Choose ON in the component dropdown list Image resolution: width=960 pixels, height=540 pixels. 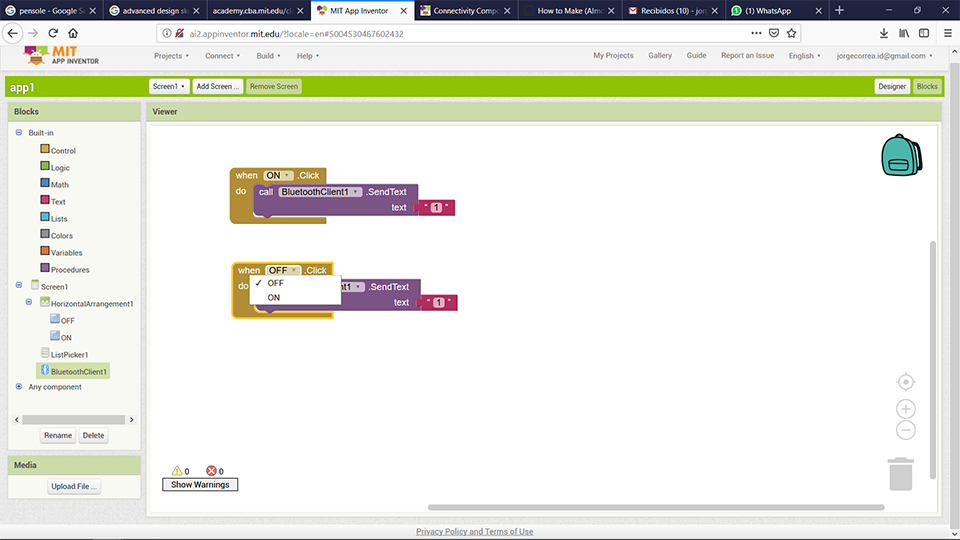coord(294,298)
